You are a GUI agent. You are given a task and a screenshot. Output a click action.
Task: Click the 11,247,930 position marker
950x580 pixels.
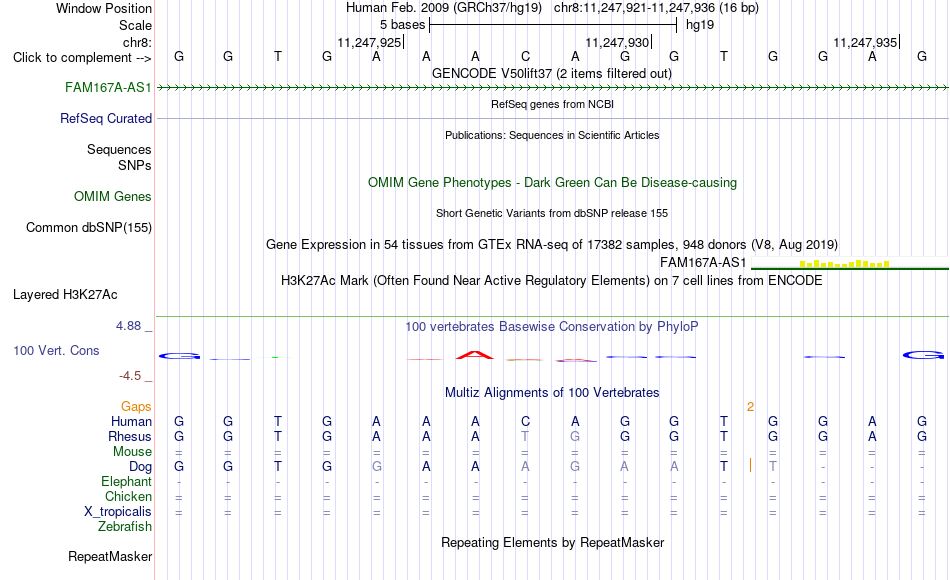coord(617,42)
